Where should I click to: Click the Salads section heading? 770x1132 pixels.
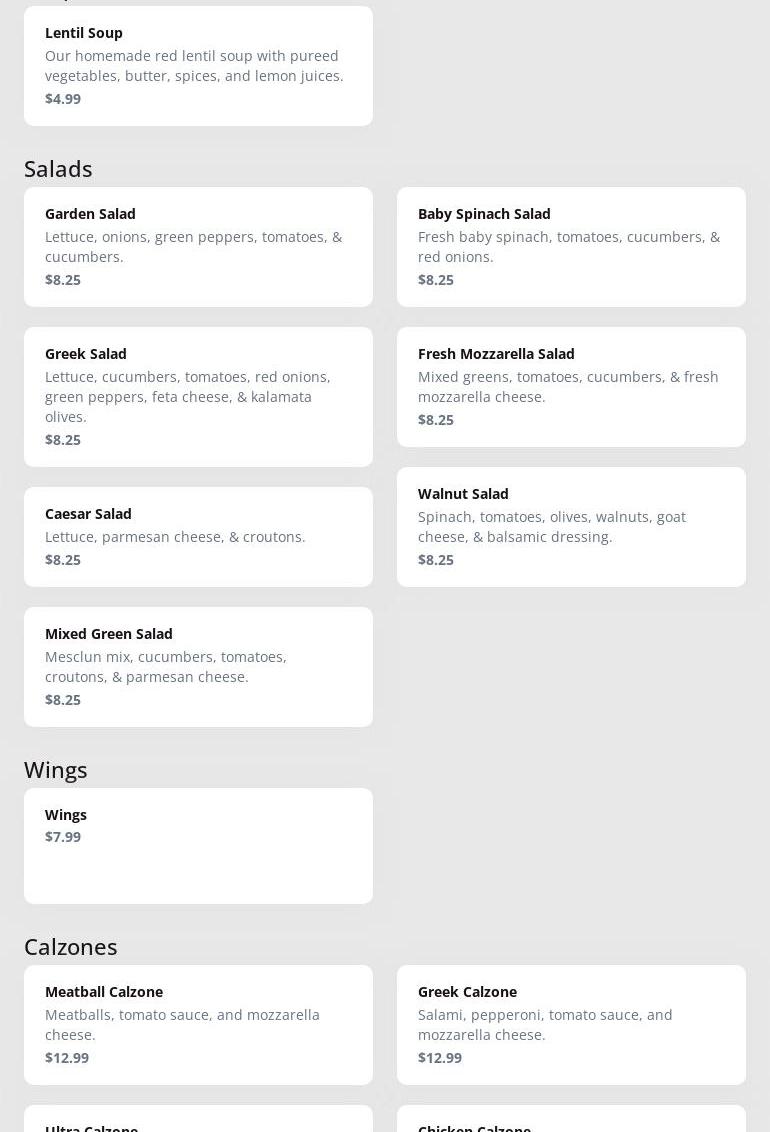pyautogui.click(x=58, y=169)
